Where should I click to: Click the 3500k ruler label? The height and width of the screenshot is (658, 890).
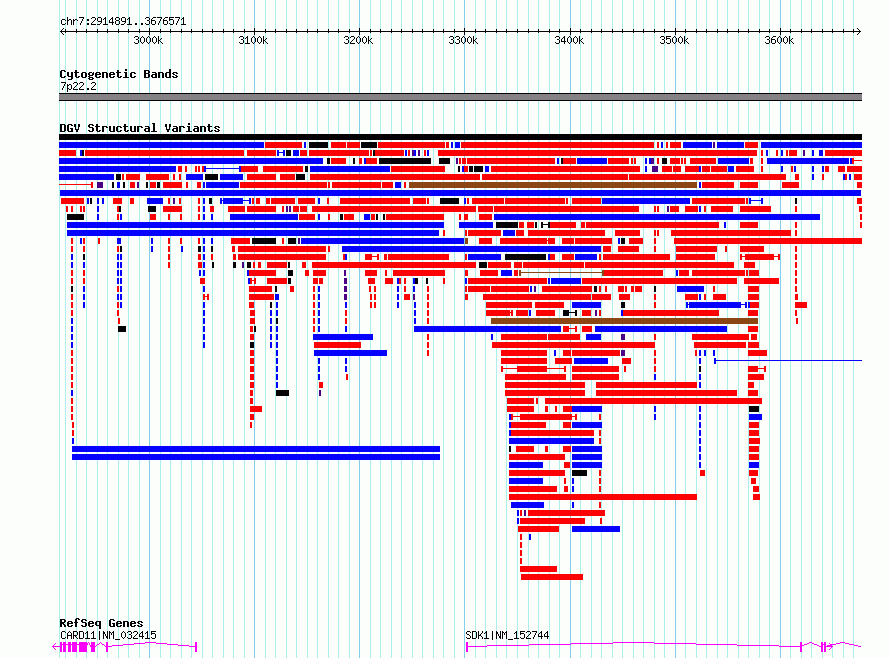pyautogui.click(x=674, y=40)
